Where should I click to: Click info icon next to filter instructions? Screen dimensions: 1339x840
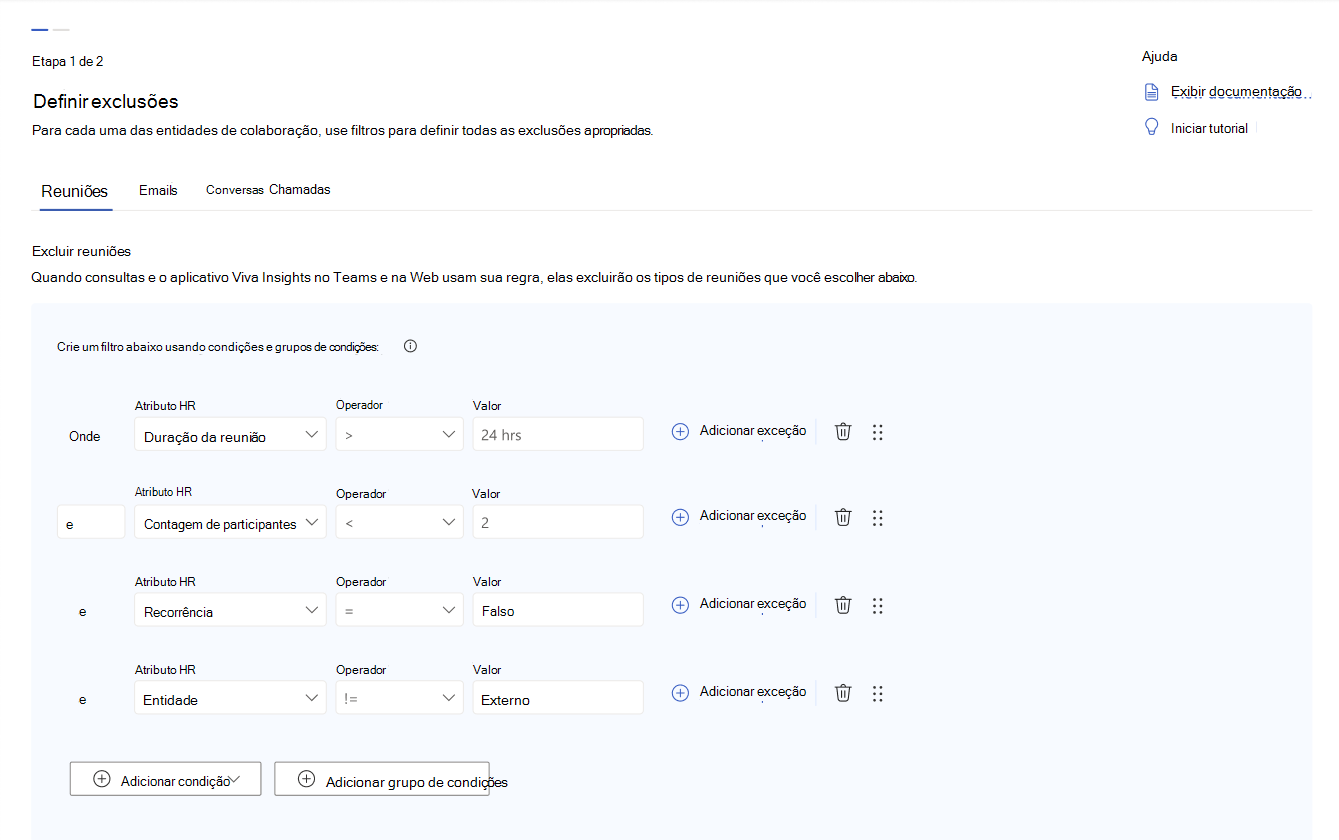tap(410, 346)
